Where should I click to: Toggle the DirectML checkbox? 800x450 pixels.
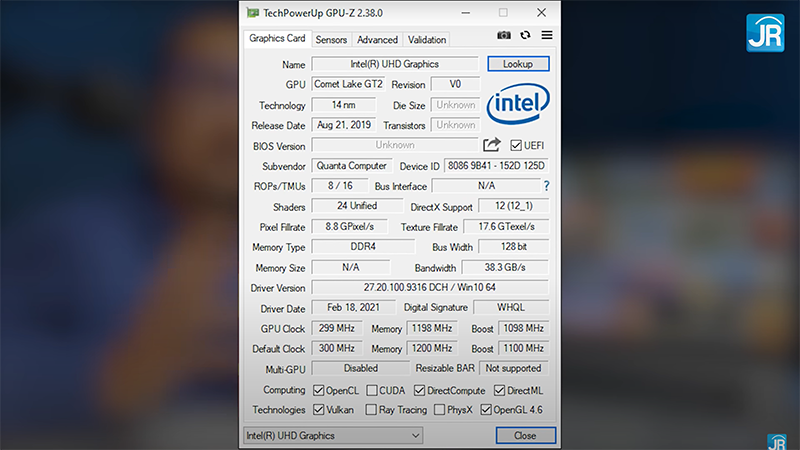(x=499, y=391)
